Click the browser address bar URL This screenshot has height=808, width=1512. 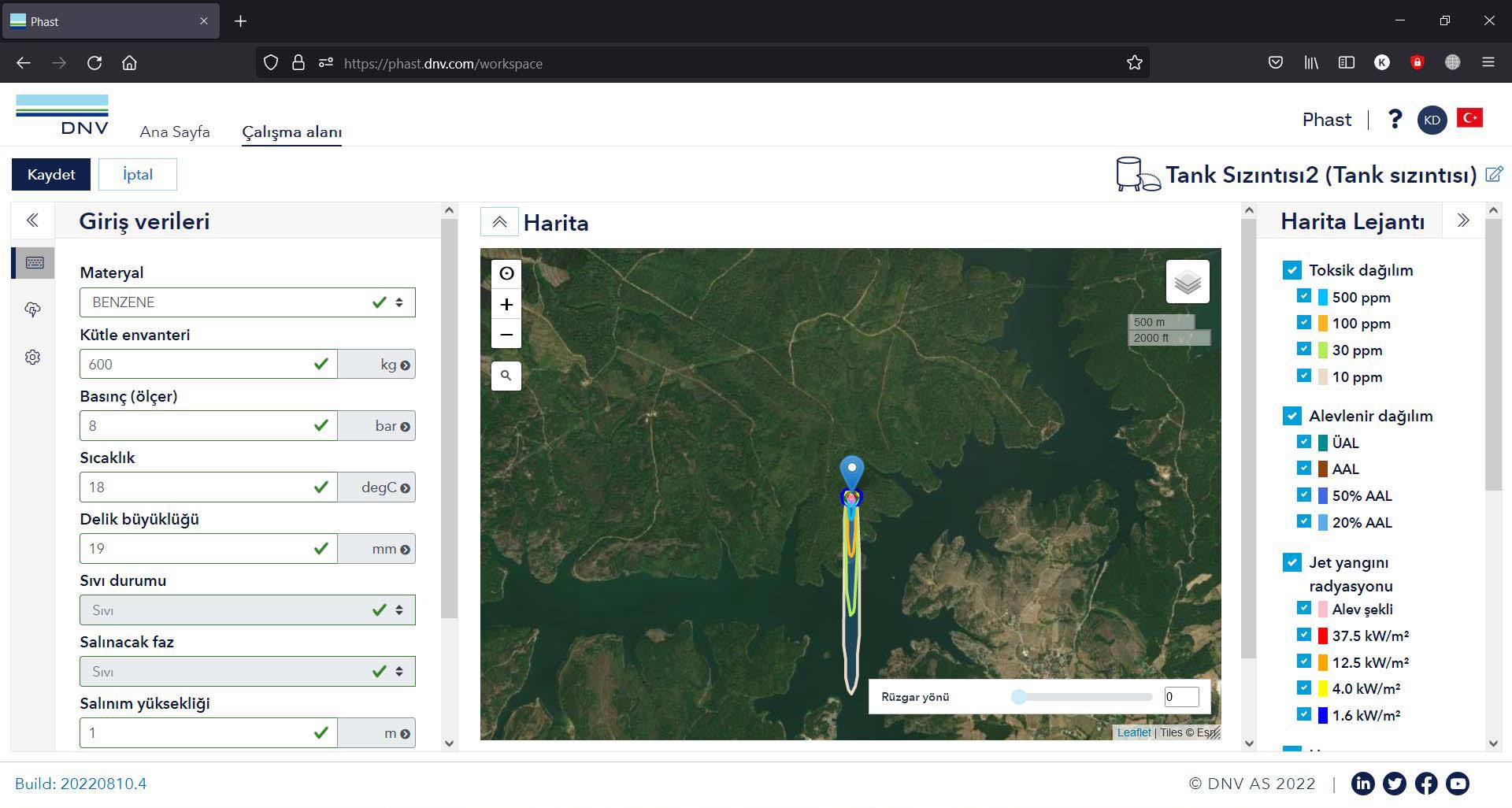pyautogui.click(x=443, y=64)
